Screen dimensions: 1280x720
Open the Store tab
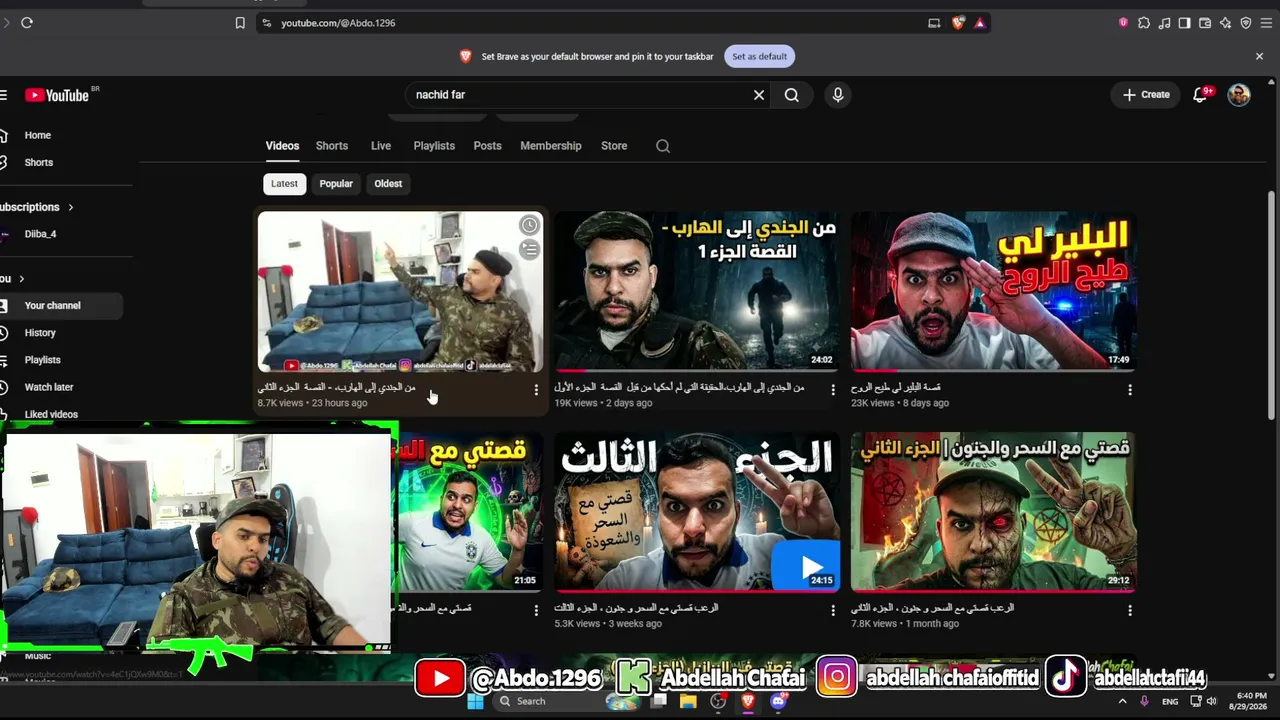coord(614,146)
